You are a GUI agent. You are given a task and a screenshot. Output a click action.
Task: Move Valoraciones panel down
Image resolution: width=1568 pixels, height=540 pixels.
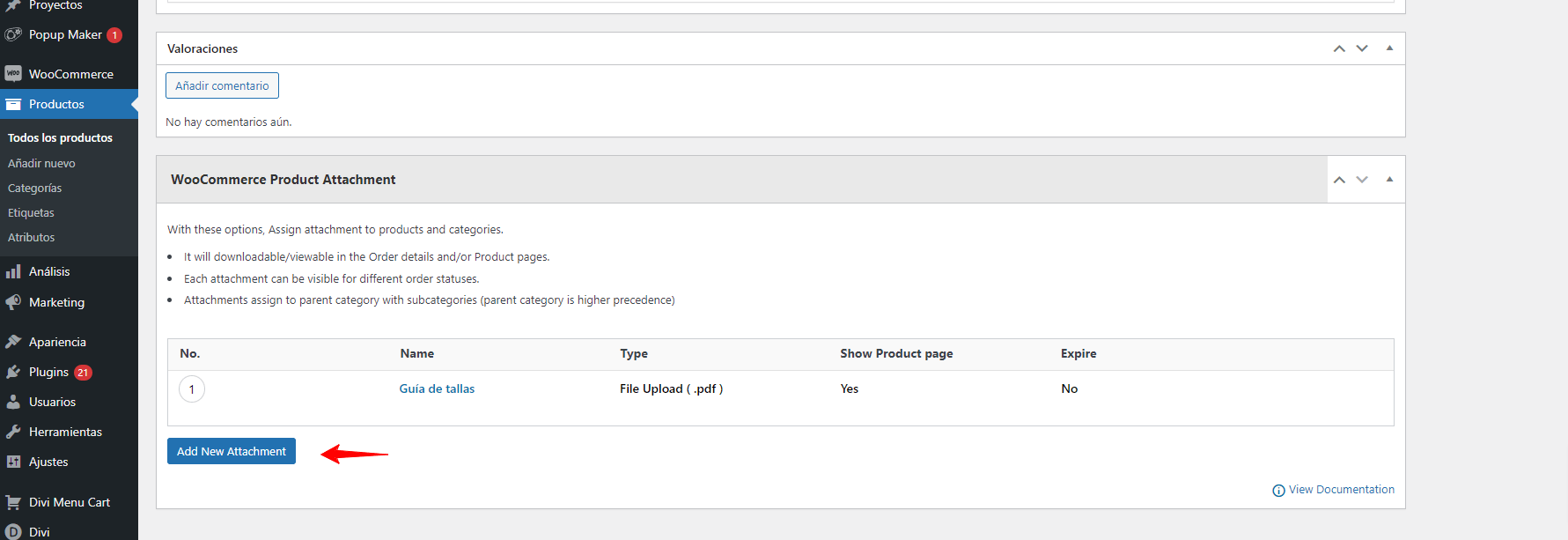tap(1362, 48)
